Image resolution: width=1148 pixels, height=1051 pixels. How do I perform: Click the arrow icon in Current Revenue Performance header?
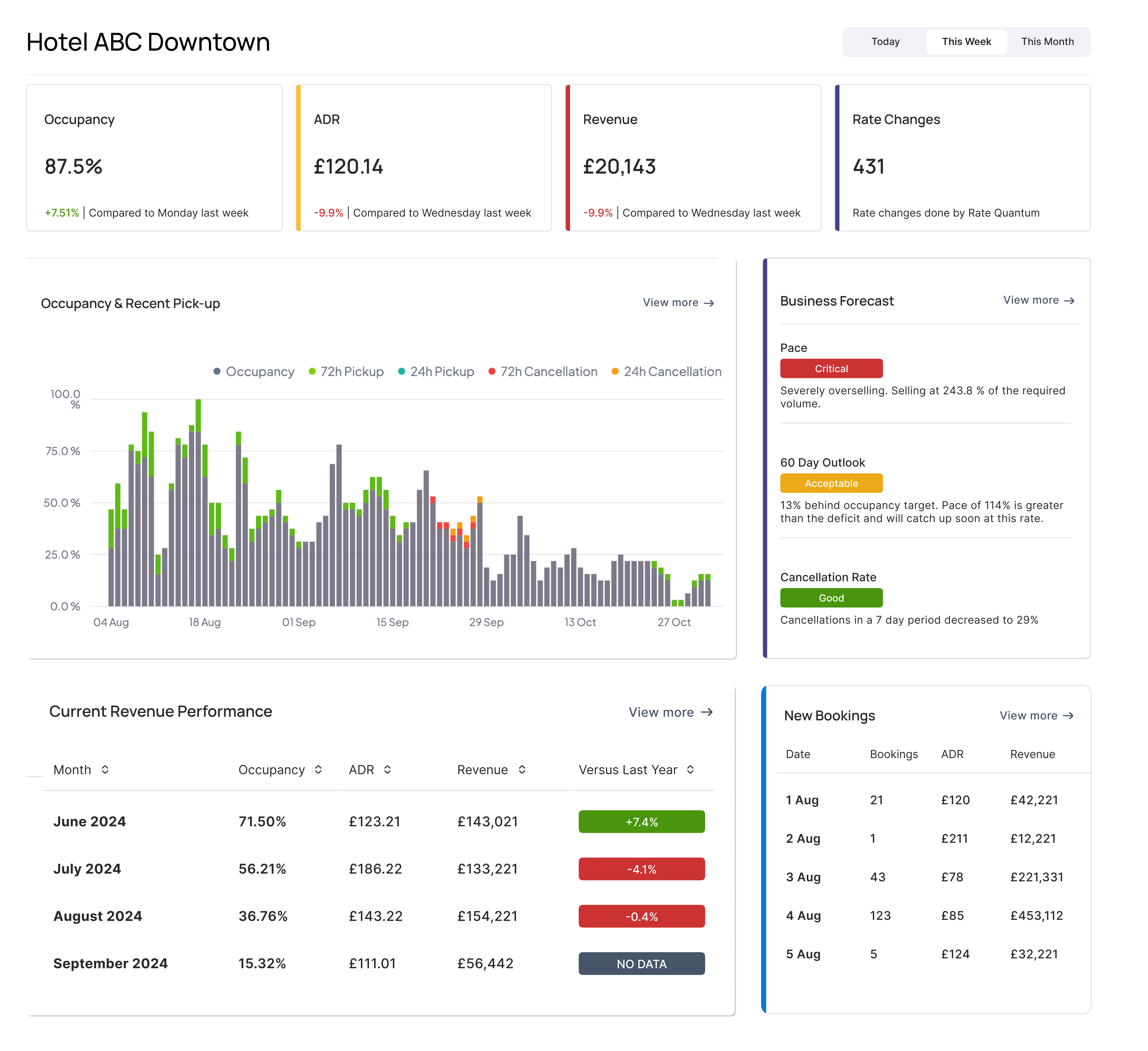pos(707,712)
